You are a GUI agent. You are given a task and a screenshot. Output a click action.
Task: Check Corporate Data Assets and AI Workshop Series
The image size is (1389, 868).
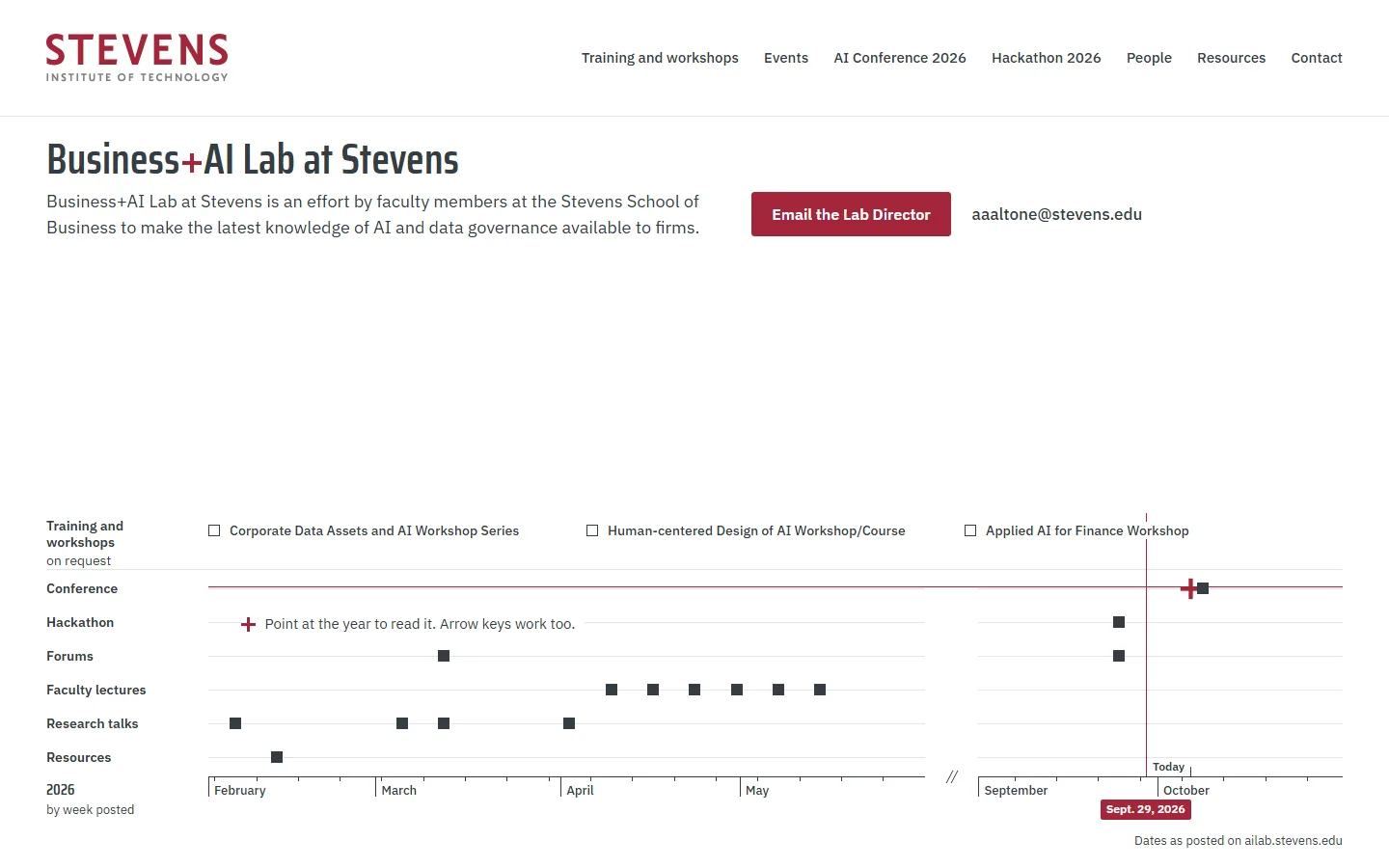coord(214,530)
